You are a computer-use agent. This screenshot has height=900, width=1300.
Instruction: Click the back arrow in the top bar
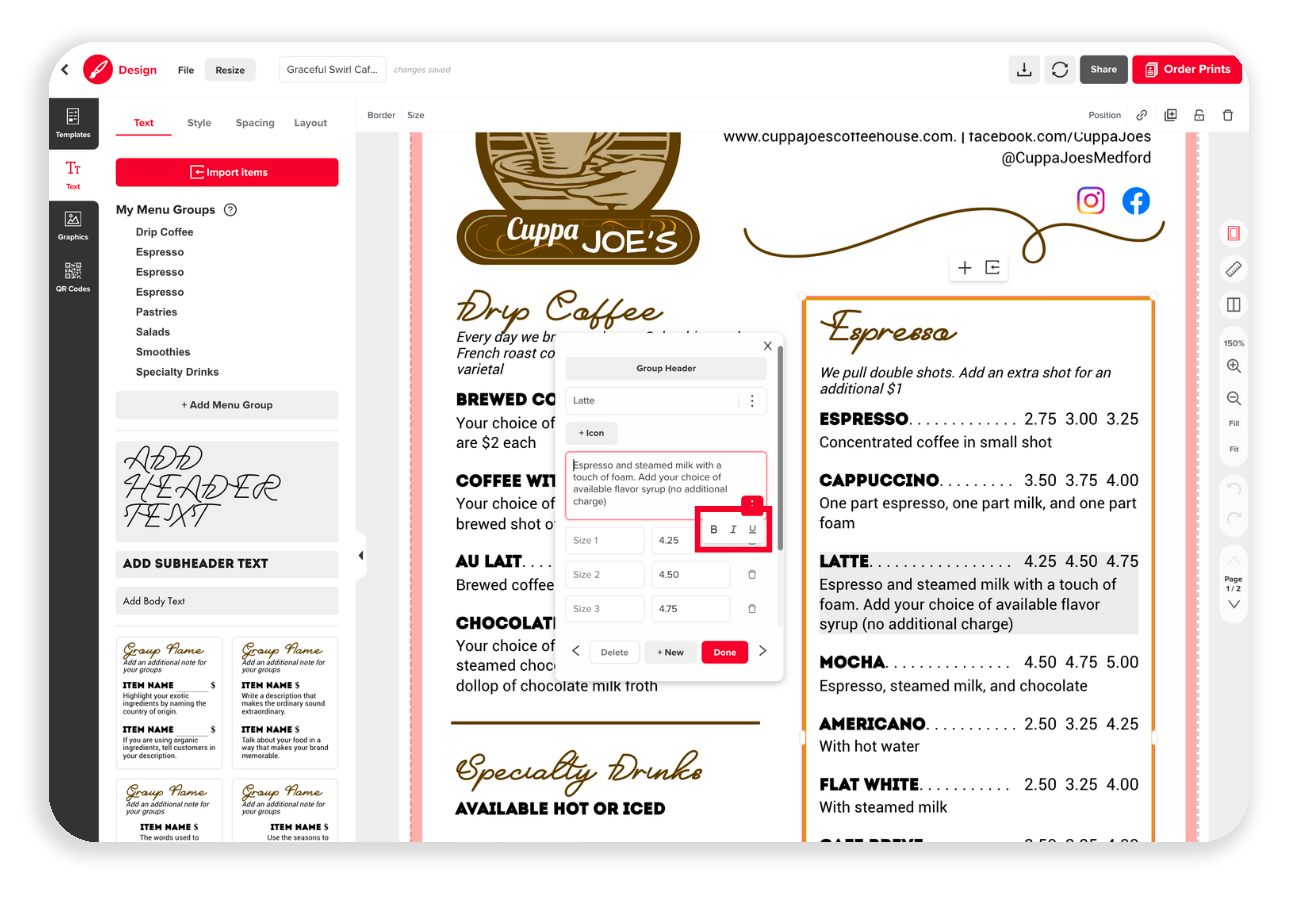65,70
